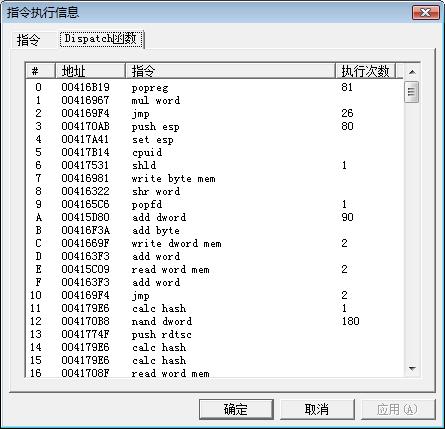Select row 14 'calc hash'
This screenshot has height=429, width=445.
[214, 347]
